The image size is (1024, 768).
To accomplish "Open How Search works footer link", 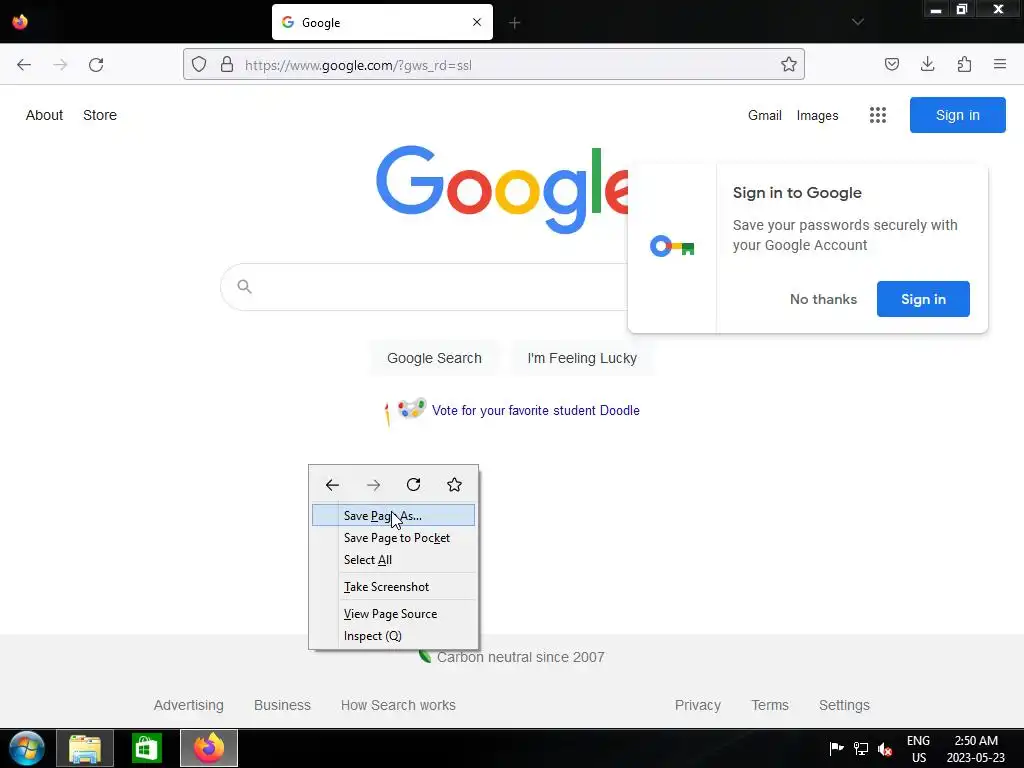I will coord(398,705).
